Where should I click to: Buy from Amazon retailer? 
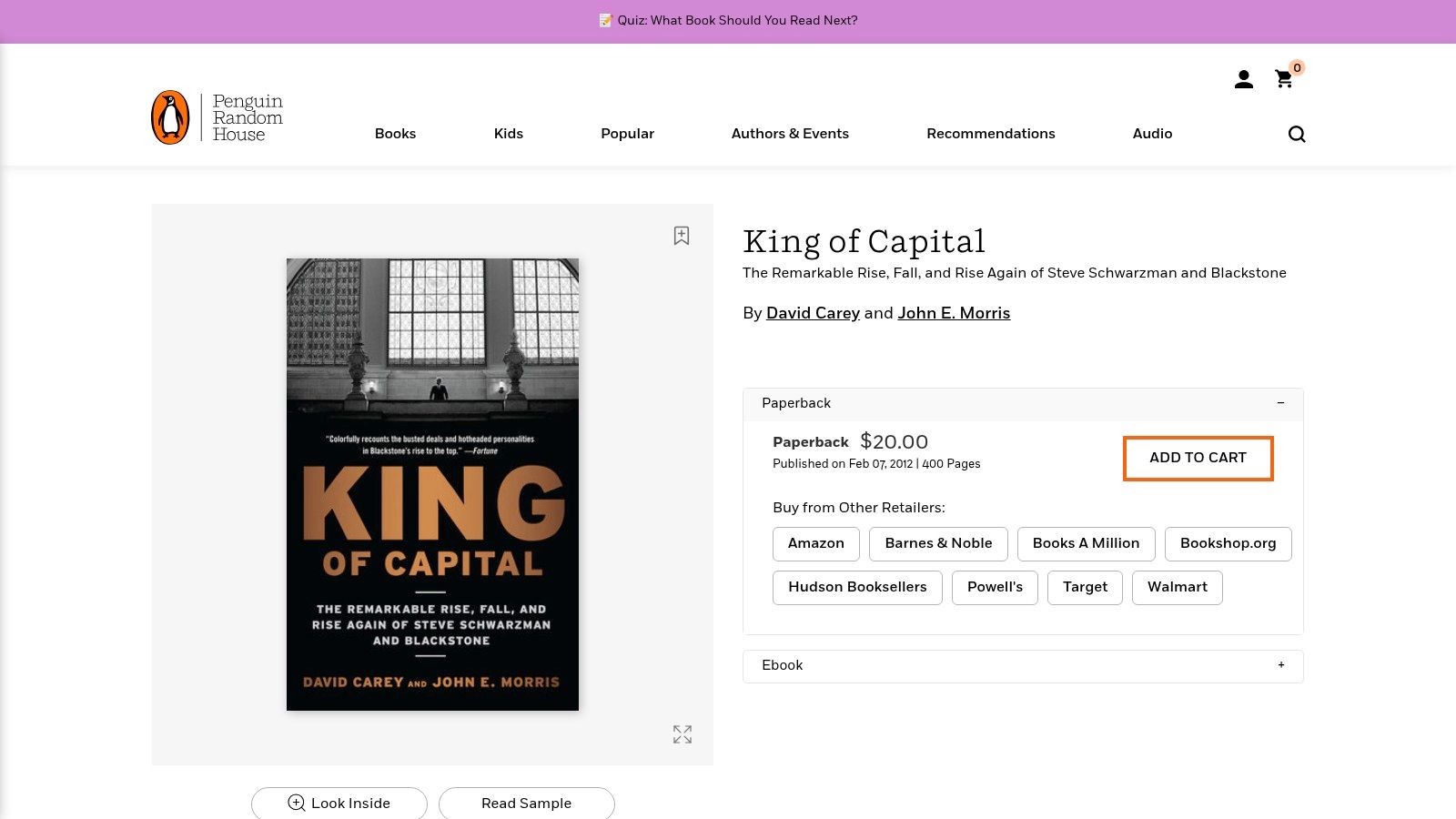tap(816, 543)
